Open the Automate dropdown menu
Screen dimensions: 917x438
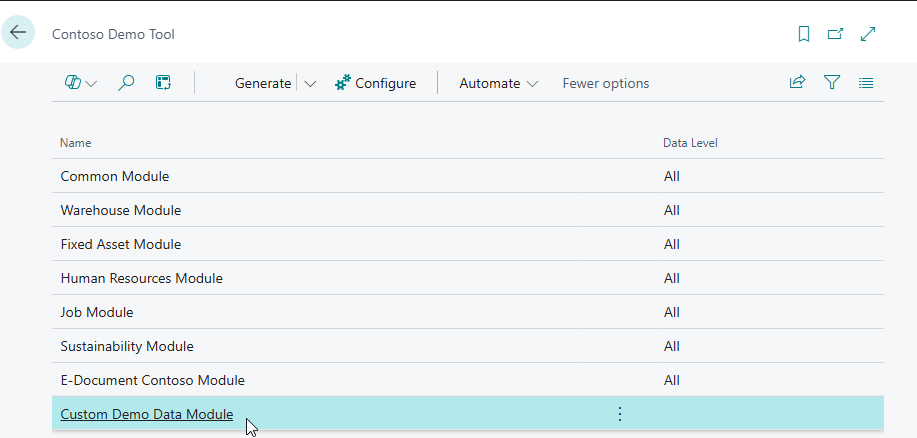point(498,84)
